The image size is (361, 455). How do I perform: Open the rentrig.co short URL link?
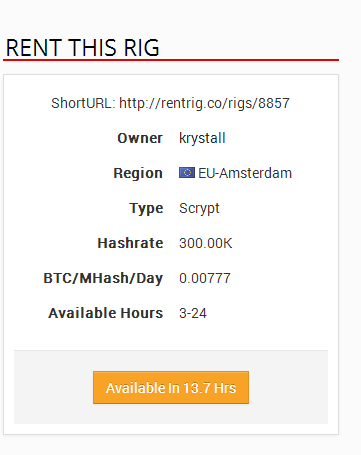tap(204, 103)
